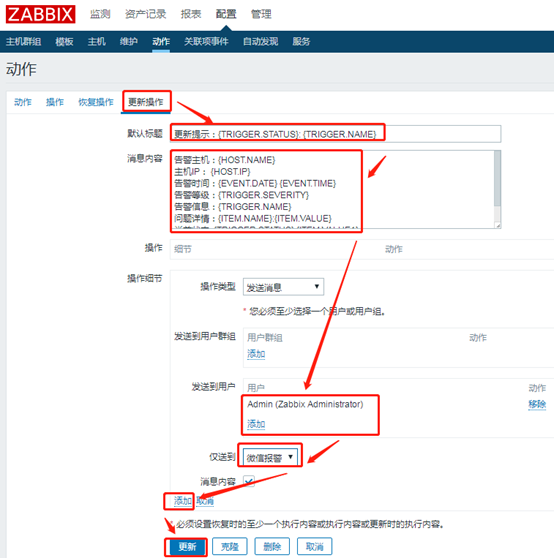Click 取消 link beside 添加
Screen dimensions: 554x558
(205, 501)
